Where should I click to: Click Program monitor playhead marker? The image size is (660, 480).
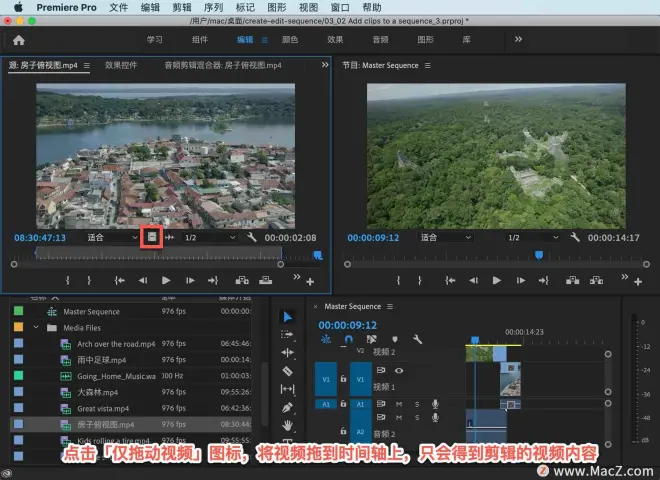coord(539,255)
